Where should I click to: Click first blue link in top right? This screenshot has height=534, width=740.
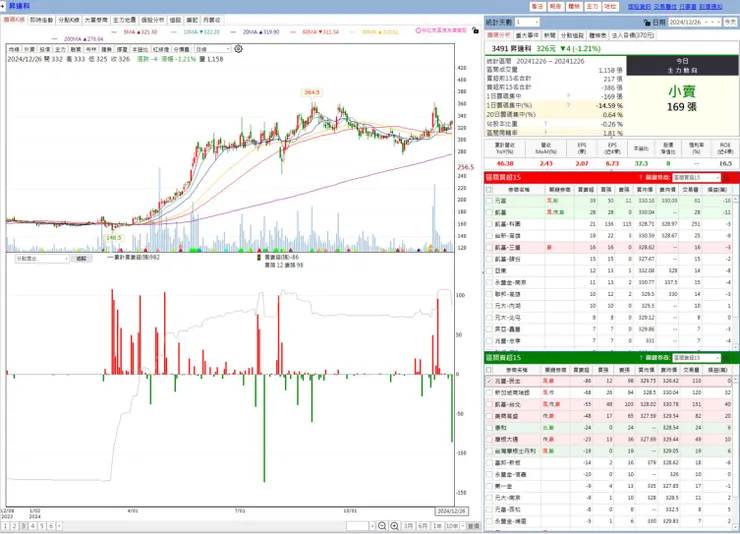tap(639, 7)
